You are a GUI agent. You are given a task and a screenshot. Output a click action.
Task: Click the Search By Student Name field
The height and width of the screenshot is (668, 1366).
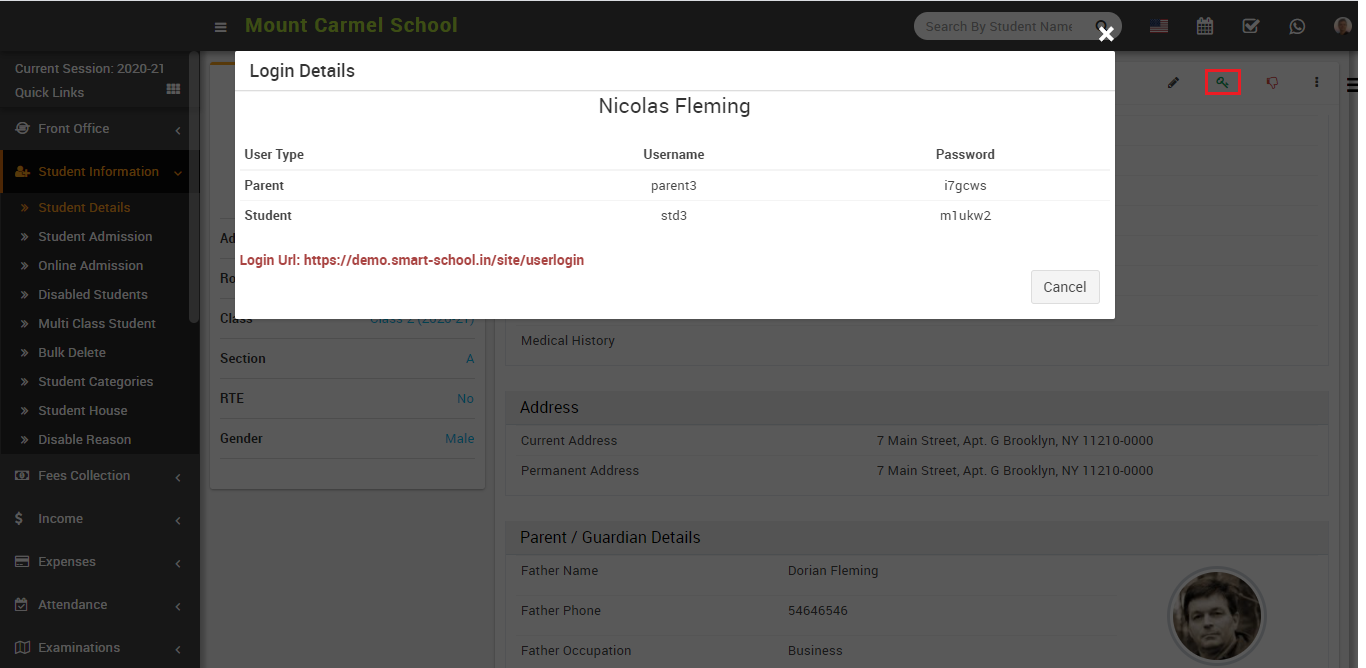point(1000,27)
